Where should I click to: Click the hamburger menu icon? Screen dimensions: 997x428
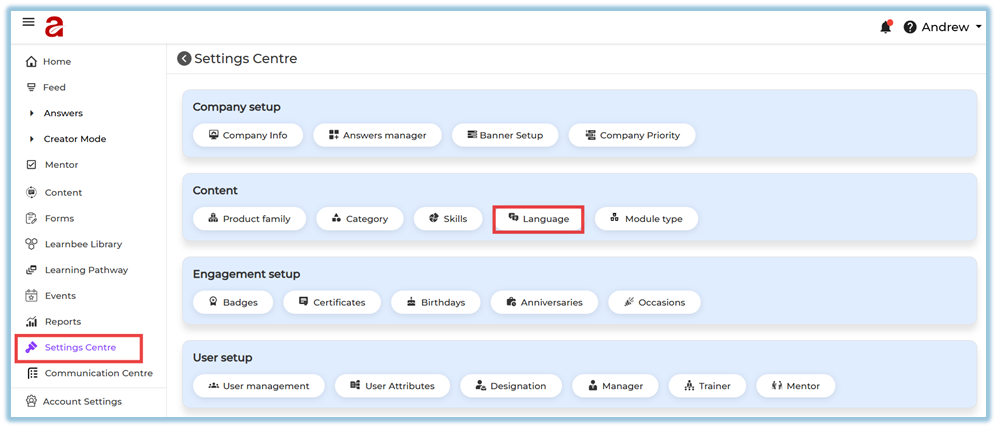[x=28, y=22]
